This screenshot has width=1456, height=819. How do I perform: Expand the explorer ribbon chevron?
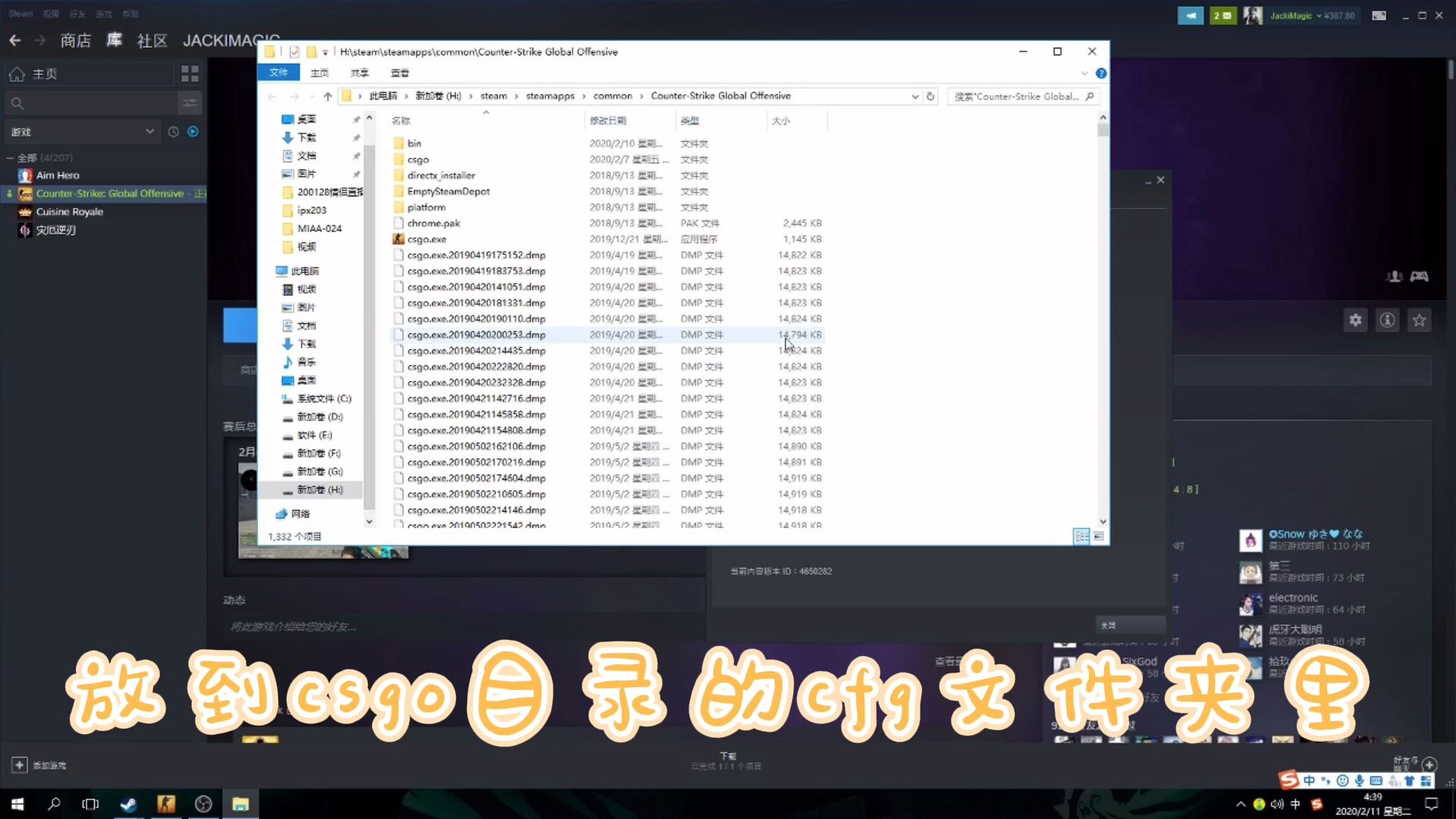click(1084, 73)
